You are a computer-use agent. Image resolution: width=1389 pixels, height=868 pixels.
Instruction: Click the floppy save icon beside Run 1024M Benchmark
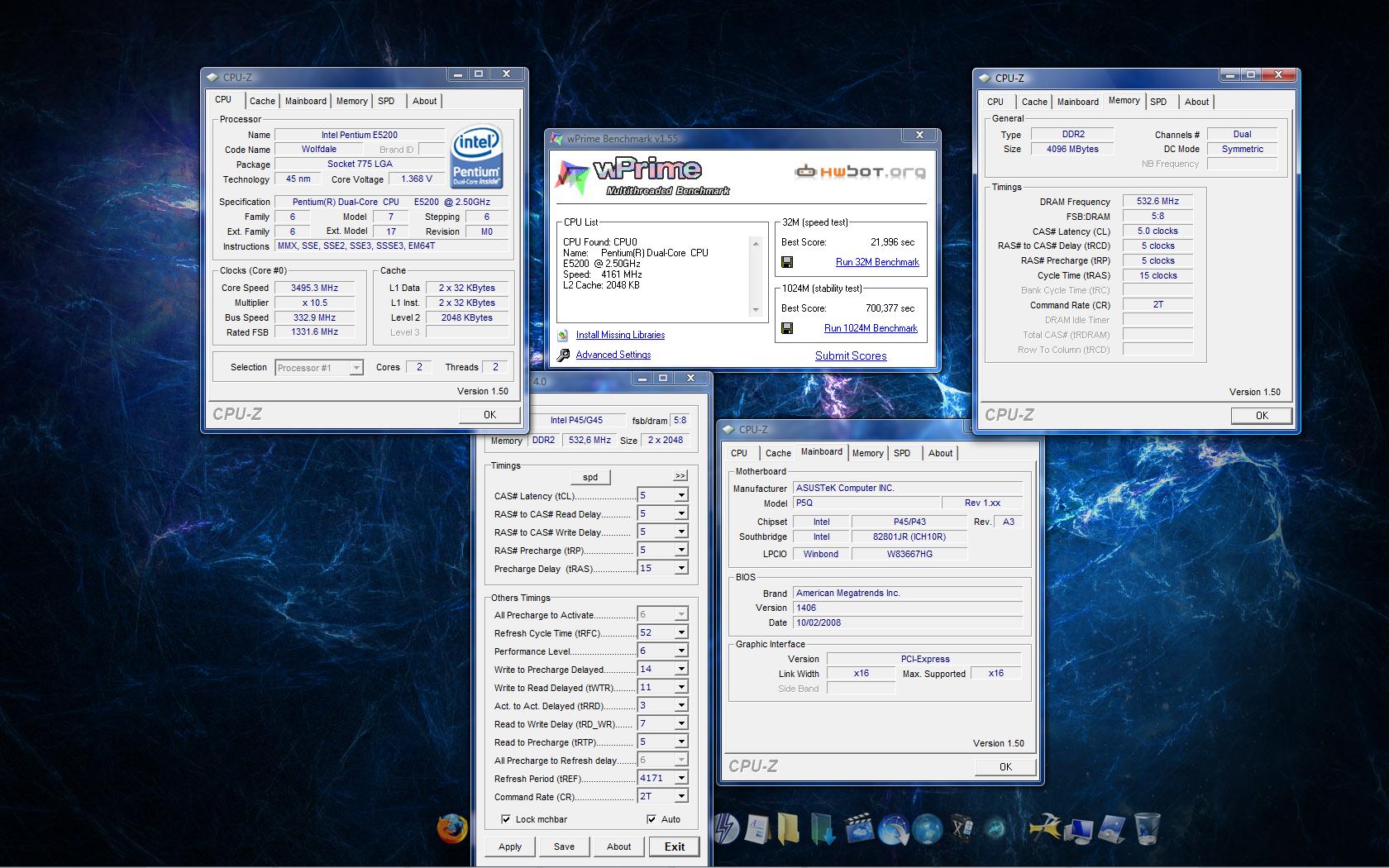point(787,328)
